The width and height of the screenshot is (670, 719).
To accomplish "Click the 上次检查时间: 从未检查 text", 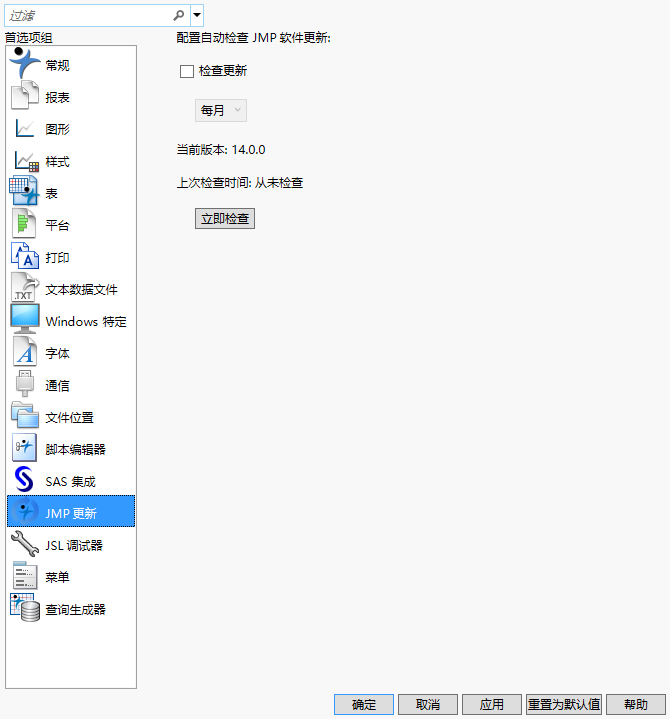I will coord(240,183).
